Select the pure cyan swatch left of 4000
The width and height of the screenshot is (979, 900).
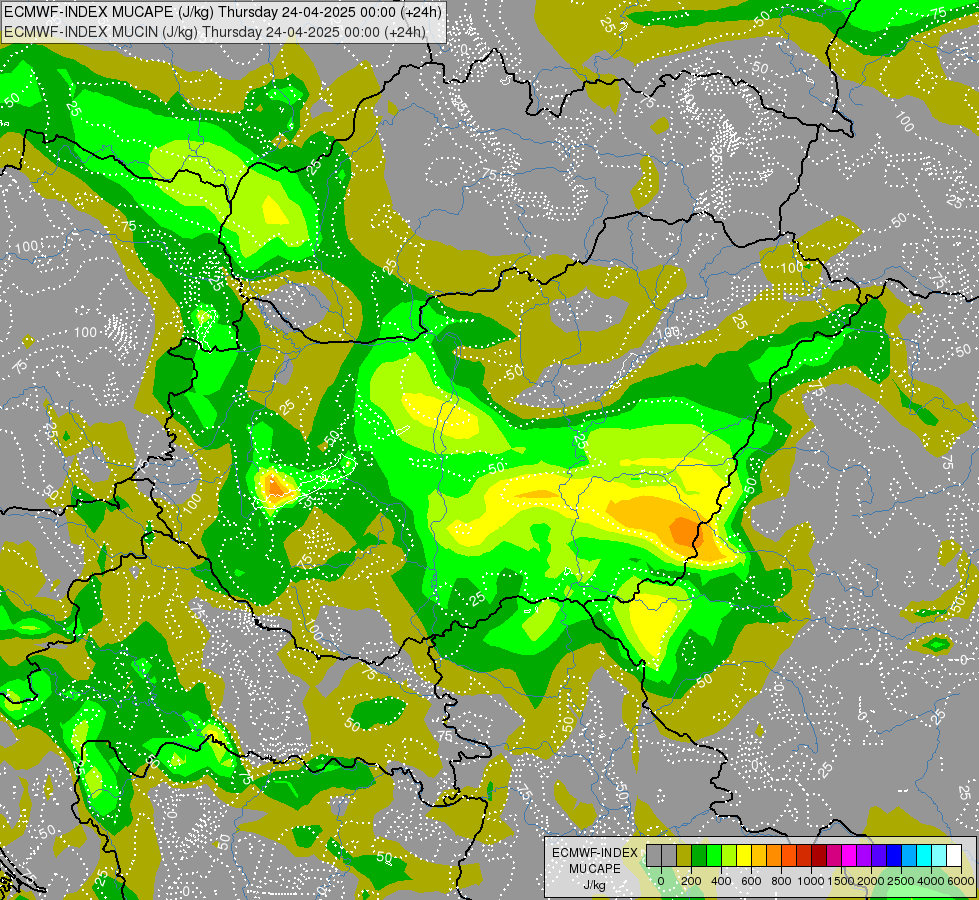[925, 855]
